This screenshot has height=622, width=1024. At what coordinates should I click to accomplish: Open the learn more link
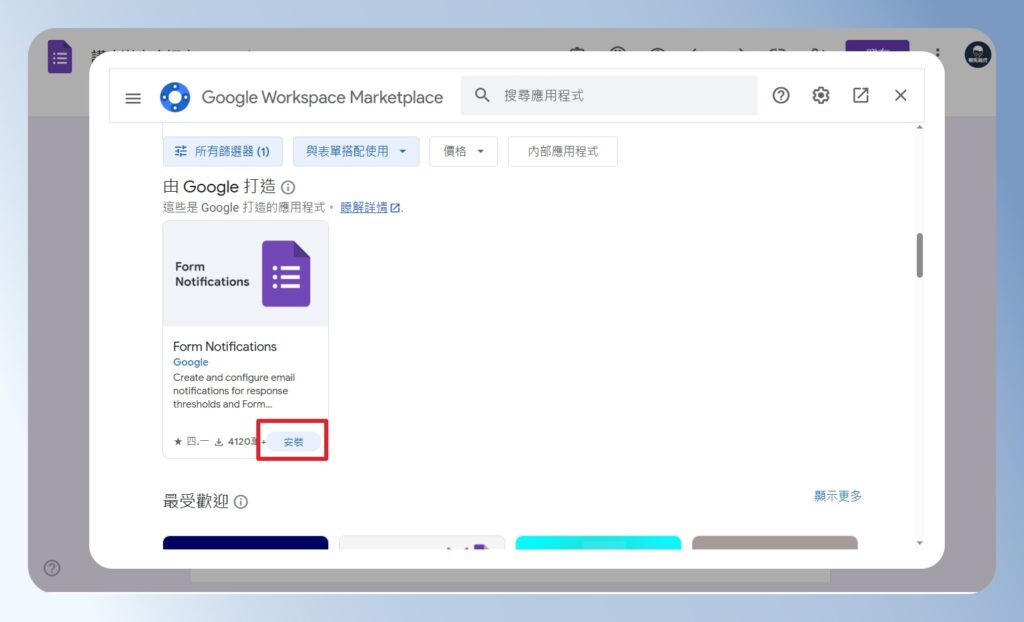(x=370, y=208)
